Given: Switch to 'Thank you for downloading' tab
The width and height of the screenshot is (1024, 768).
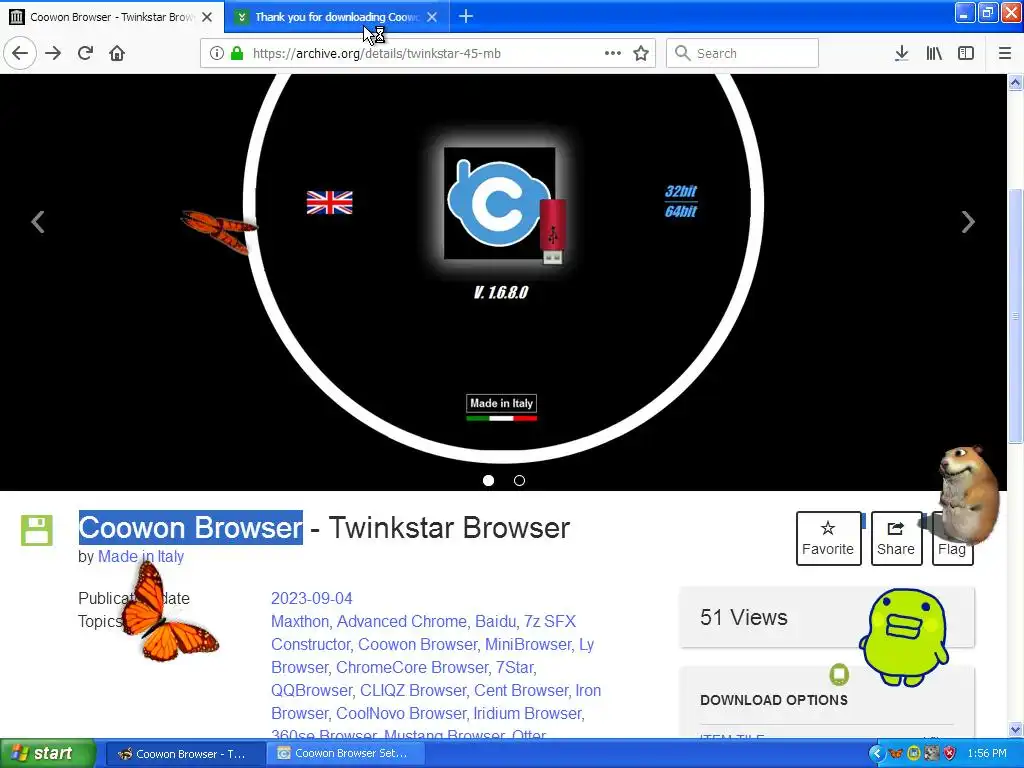Looking at the screenshot, I should [336, 17].
